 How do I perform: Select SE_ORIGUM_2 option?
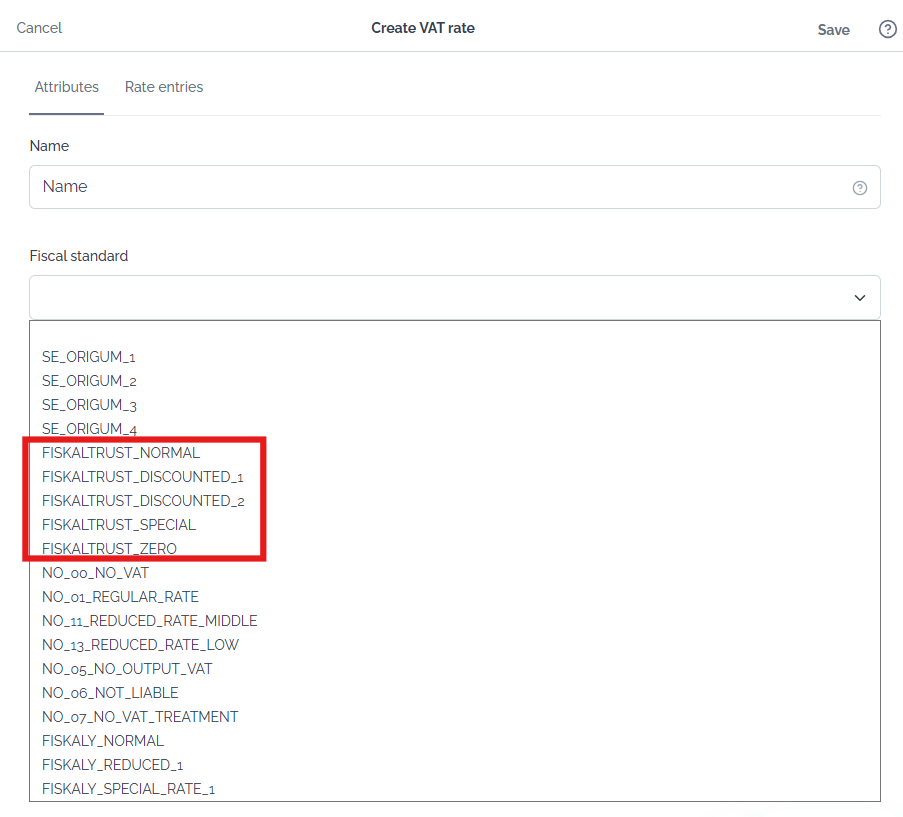454,381
